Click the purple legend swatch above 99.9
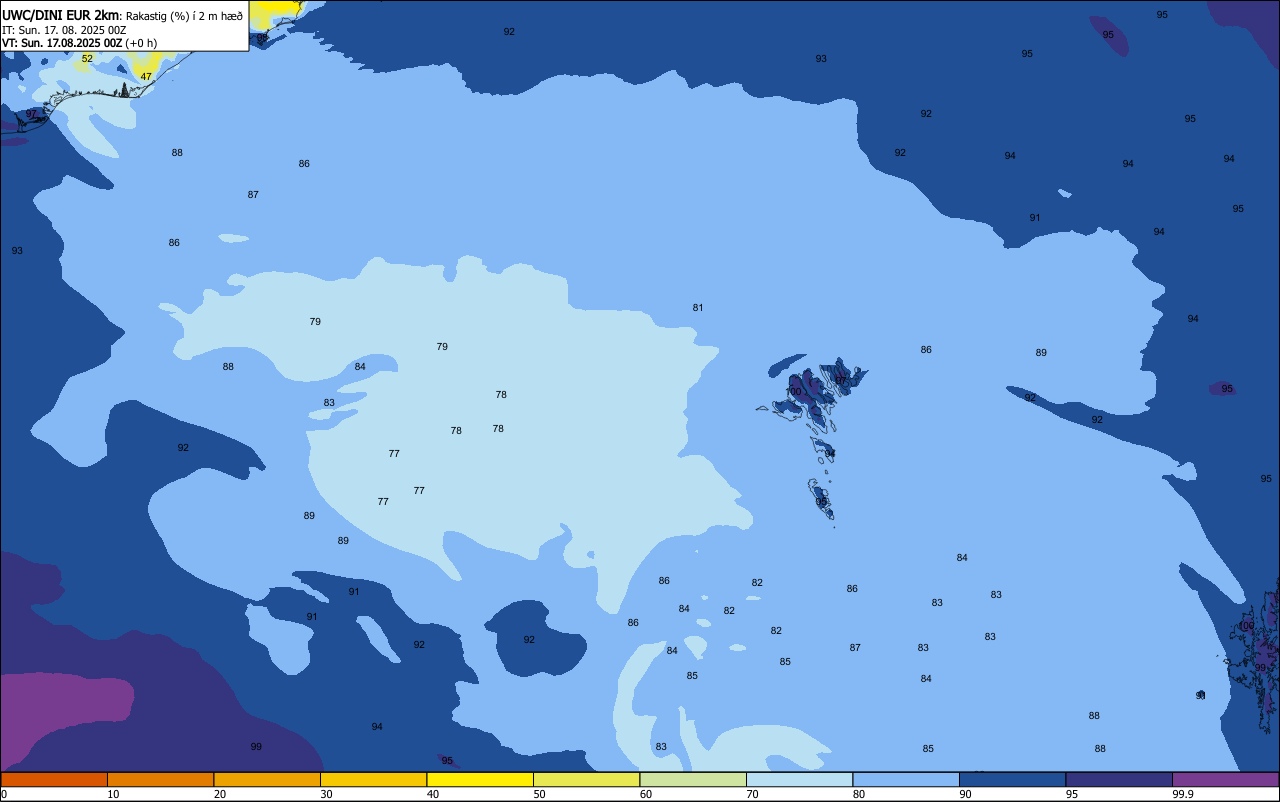The width and height of the screenshot is (1280, 802). point(1225,779)
